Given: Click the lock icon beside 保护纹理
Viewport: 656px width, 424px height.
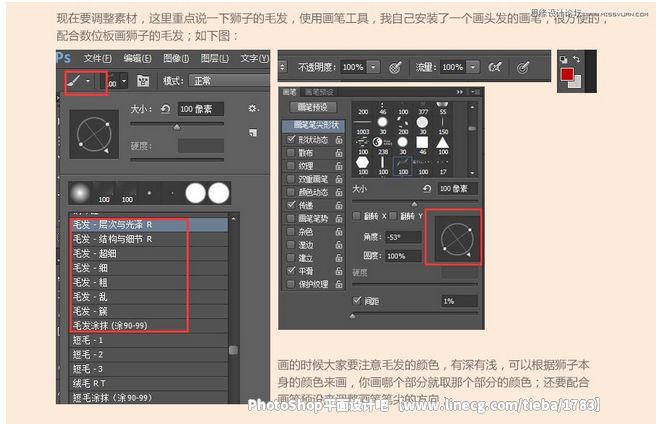Looking at the screenshot, I should point(339,284).
